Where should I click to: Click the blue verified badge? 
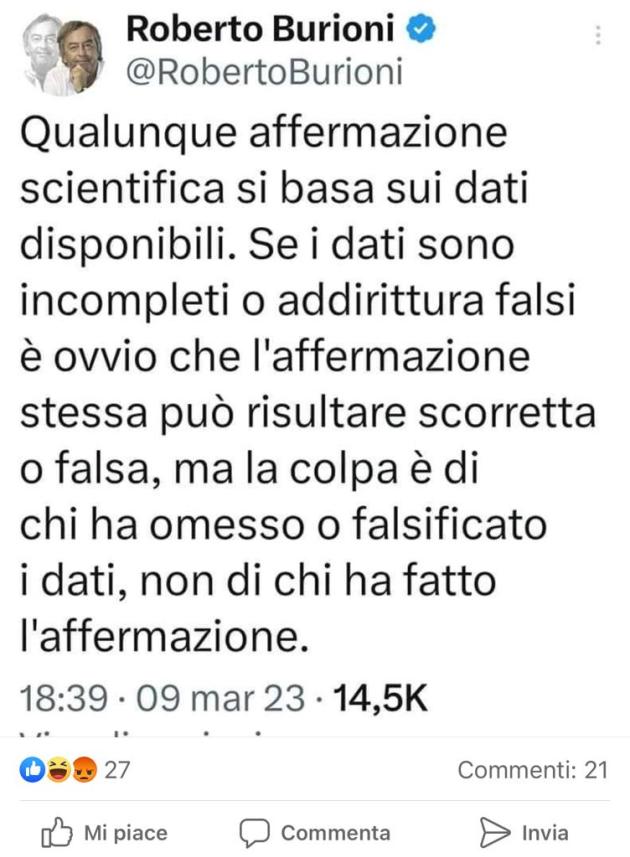pos(421,29)
